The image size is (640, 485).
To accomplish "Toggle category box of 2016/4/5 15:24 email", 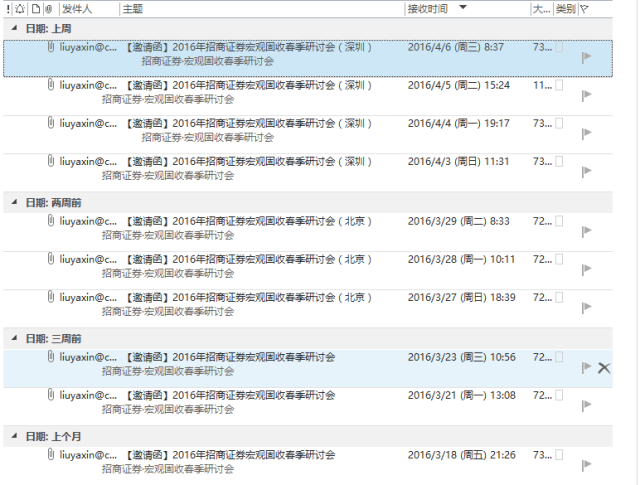I will pyautogui.click(x=560, y=85).
